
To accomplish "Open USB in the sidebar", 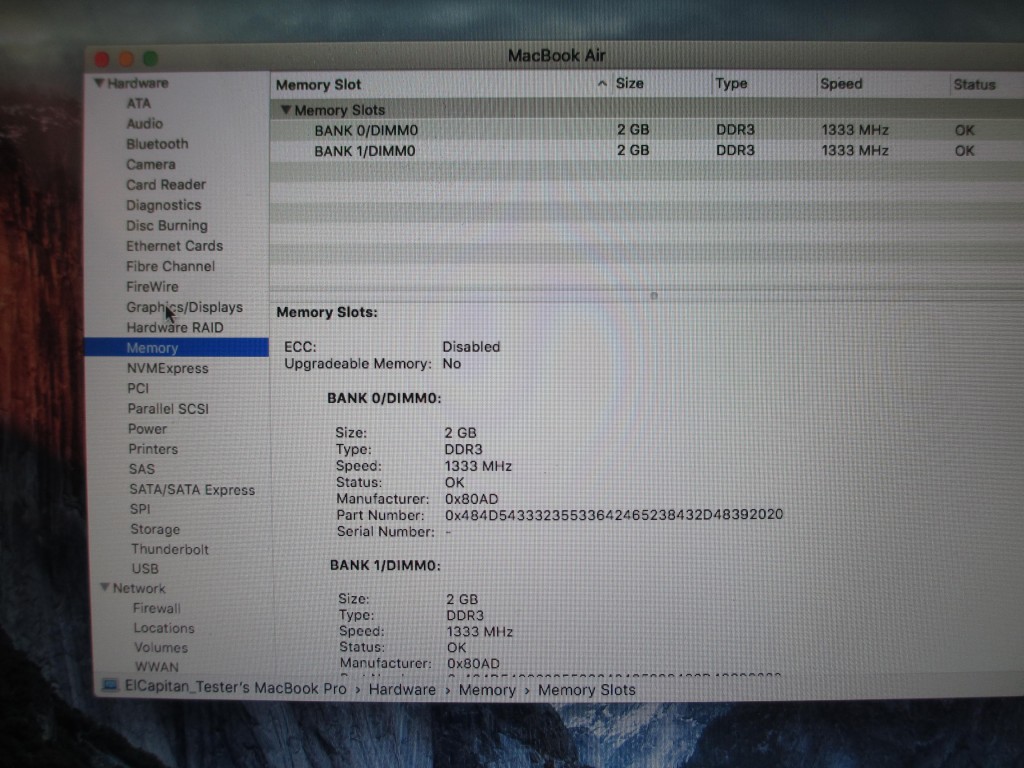I will click(145, 569).
